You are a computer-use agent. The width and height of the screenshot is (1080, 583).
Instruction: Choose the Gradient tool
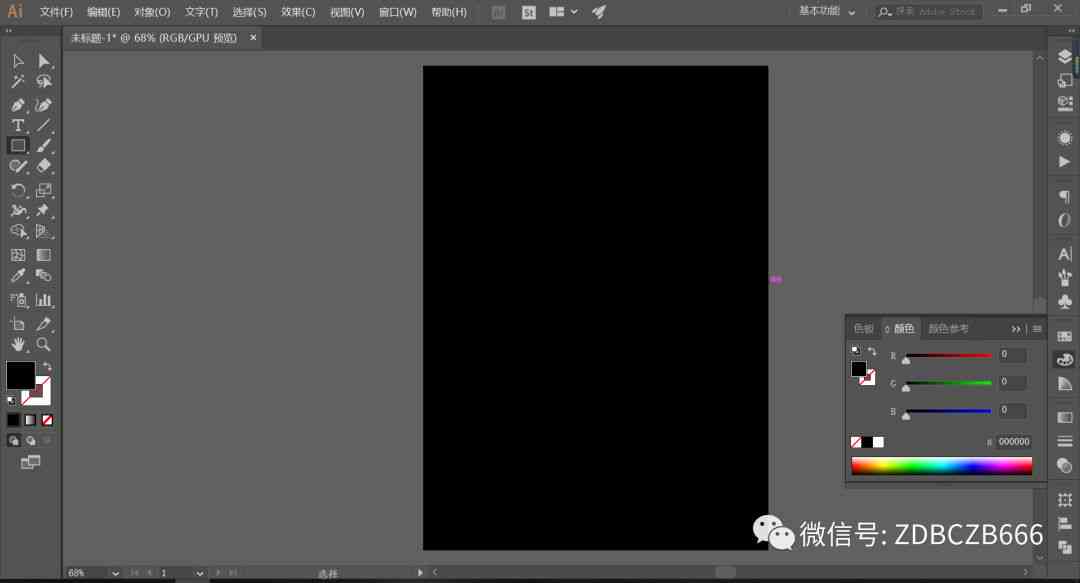[43, 255]
